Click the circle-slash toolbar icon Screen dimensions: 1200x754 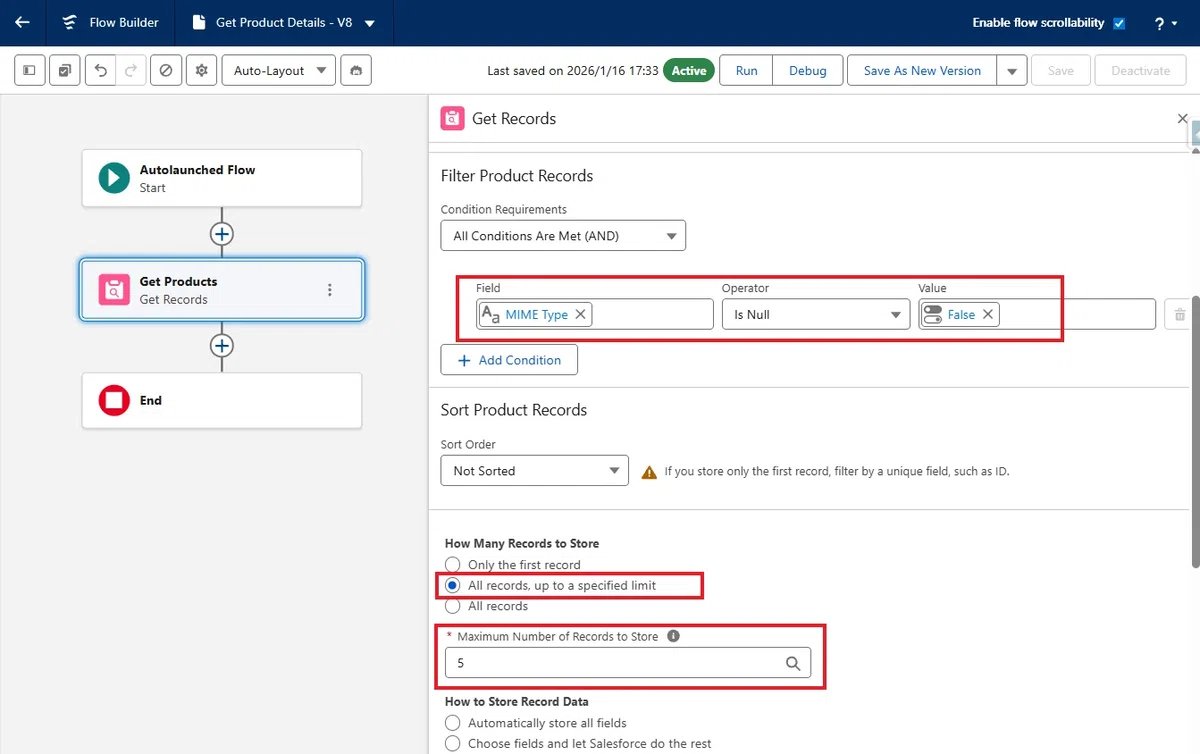(x=166, y=71)
